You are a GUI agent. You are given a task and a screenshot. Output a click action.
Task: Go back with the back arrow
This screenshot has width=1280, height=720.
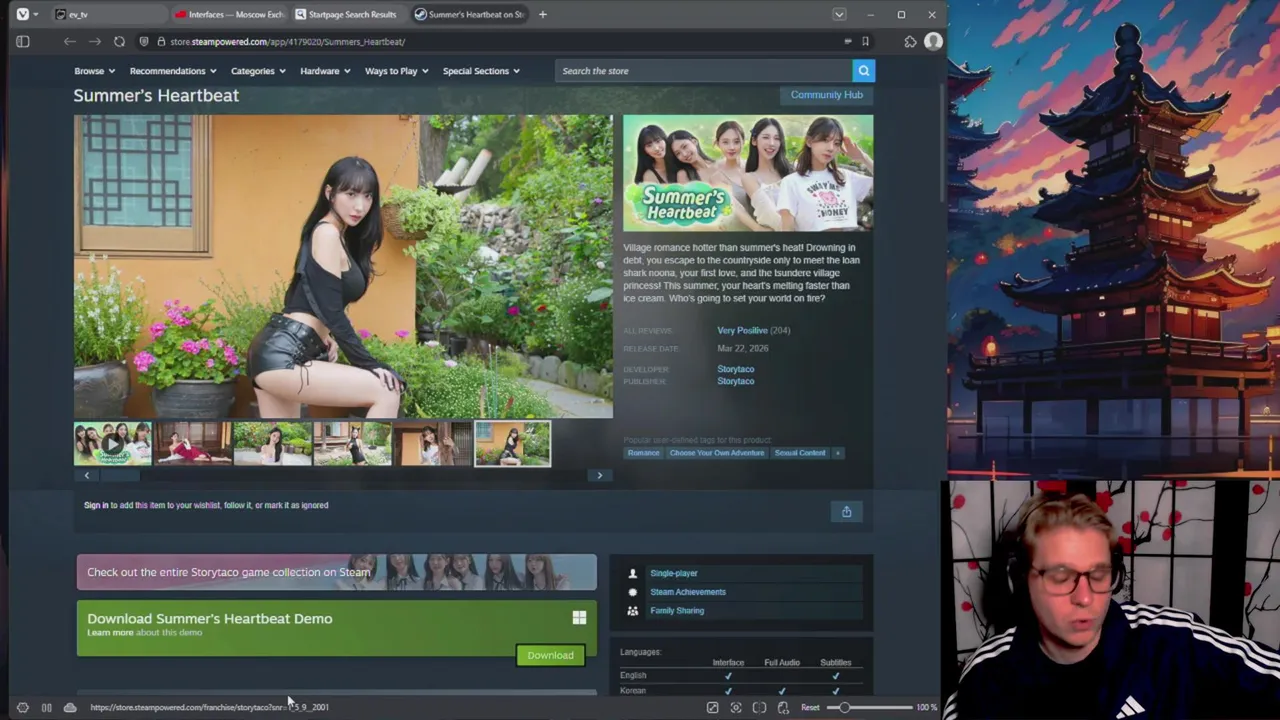(x=69, y=41)
